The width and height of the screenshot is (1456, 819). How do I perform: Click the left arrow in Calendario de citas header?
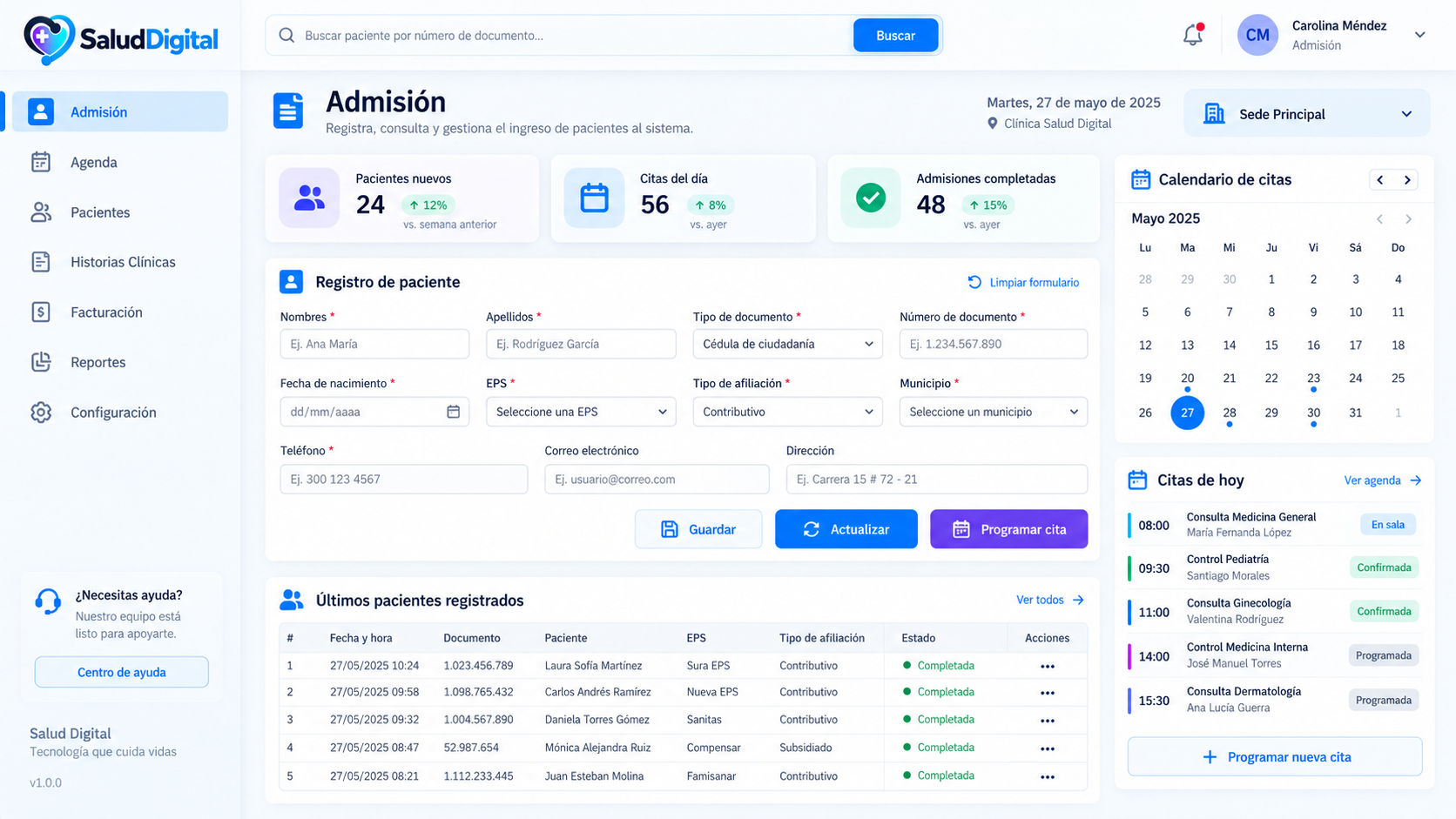(1380, 180)
